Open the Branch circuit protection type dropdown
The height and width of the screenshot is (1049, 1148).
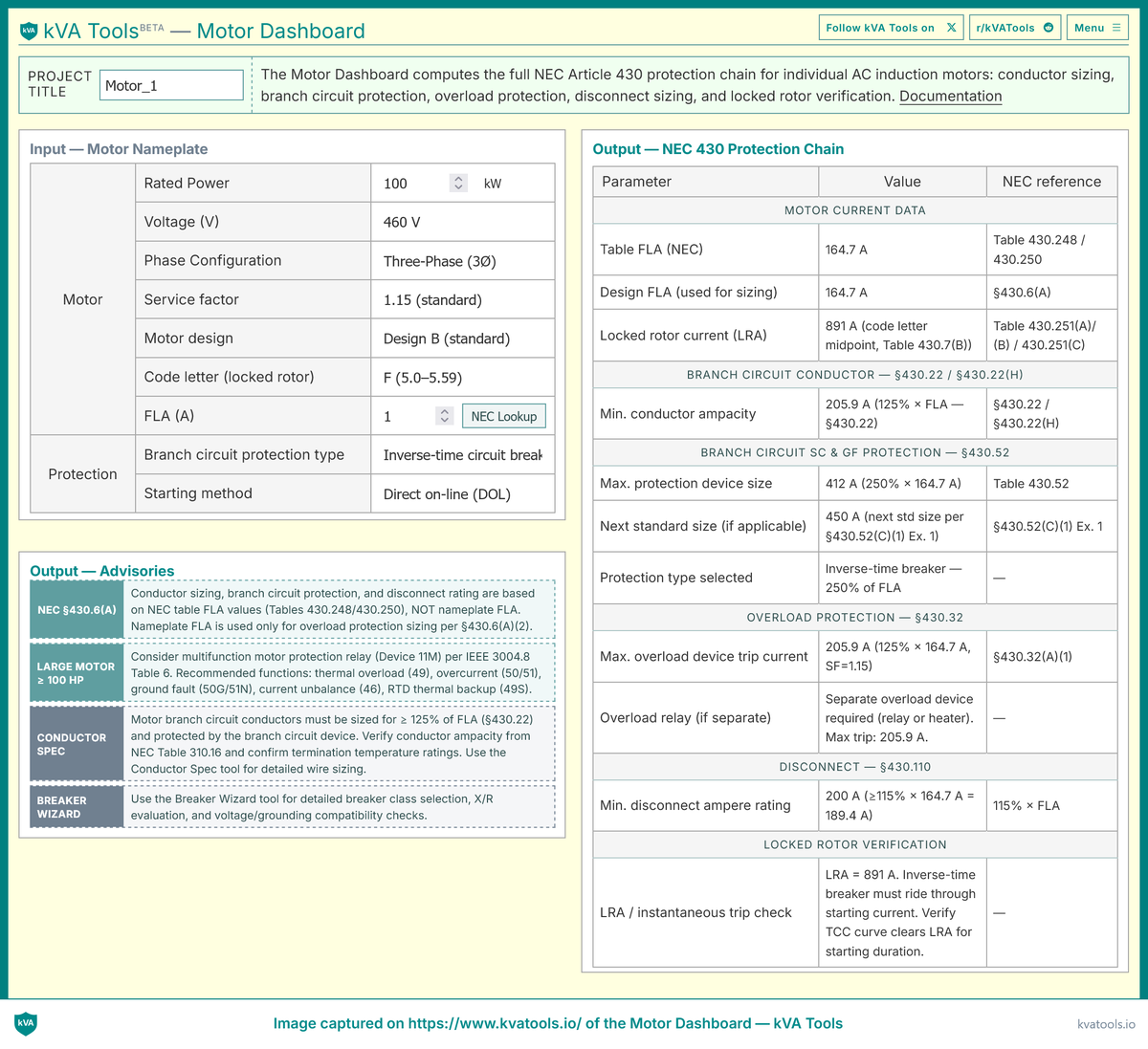463,455
